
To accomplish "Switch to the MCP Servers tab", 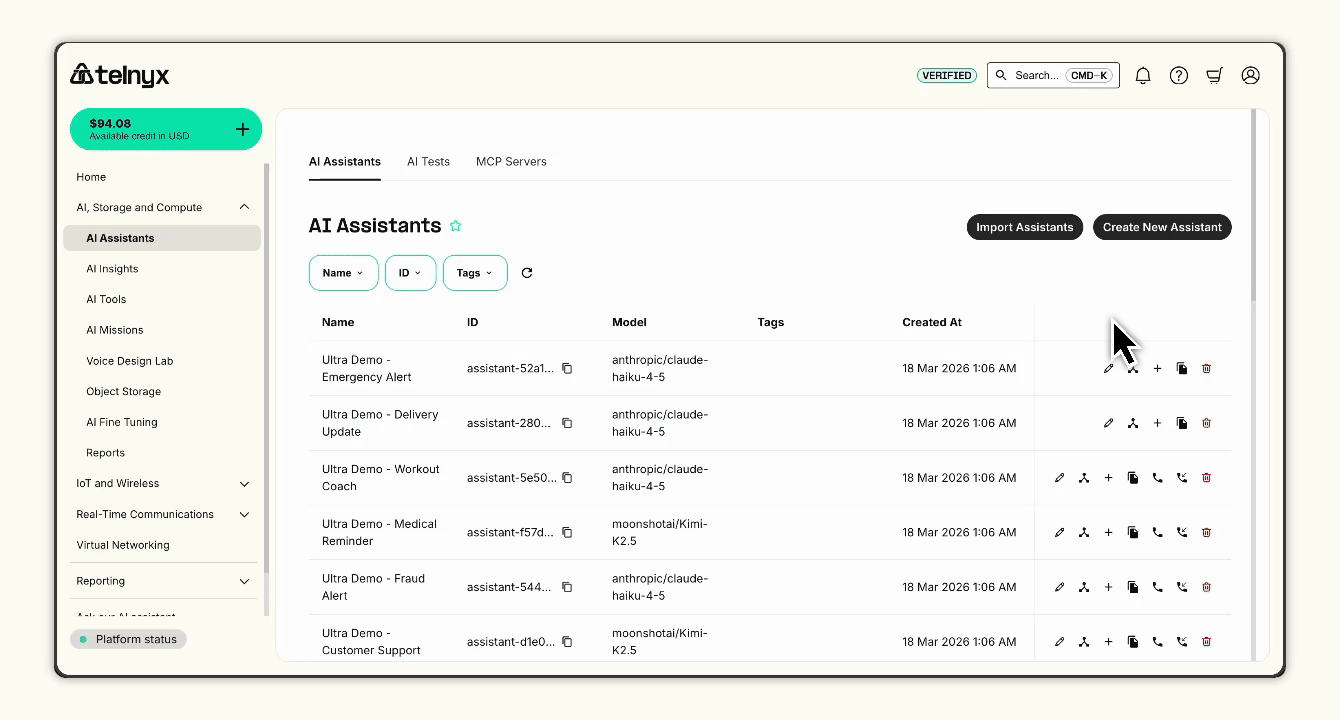I will click(x=511, y=161).
